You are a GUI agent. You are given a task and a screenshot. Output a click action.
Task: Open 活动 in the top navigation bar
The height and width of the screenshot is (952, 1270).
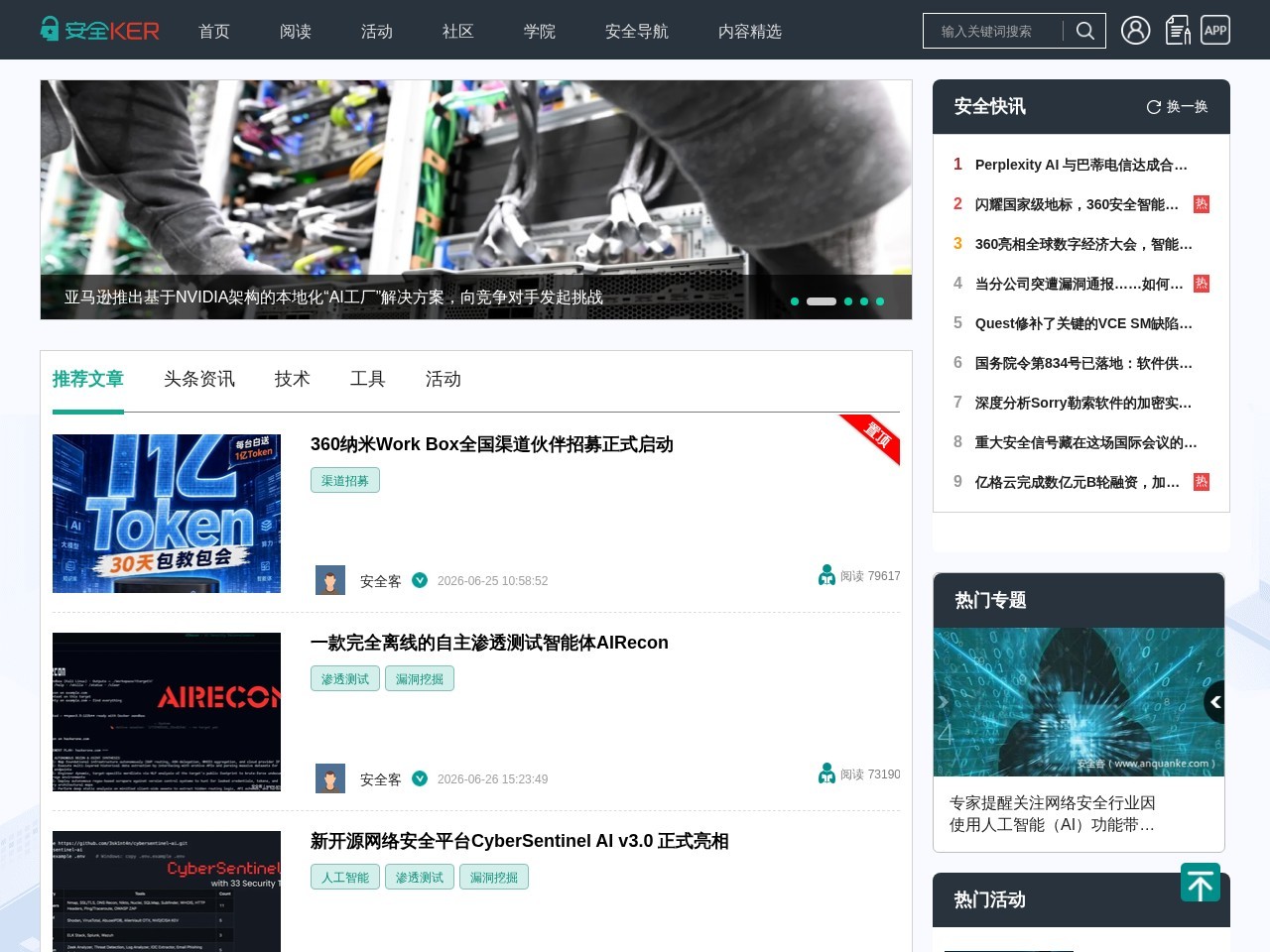(377, 31)
